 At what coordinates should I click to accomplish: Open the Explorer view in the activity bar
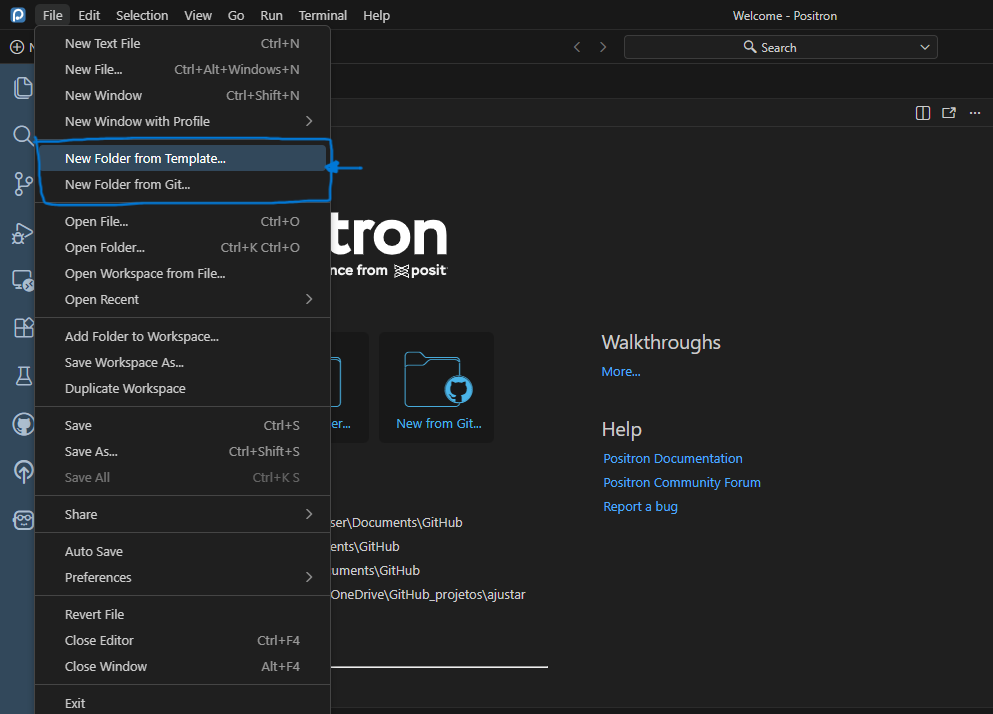click(21, 88)
